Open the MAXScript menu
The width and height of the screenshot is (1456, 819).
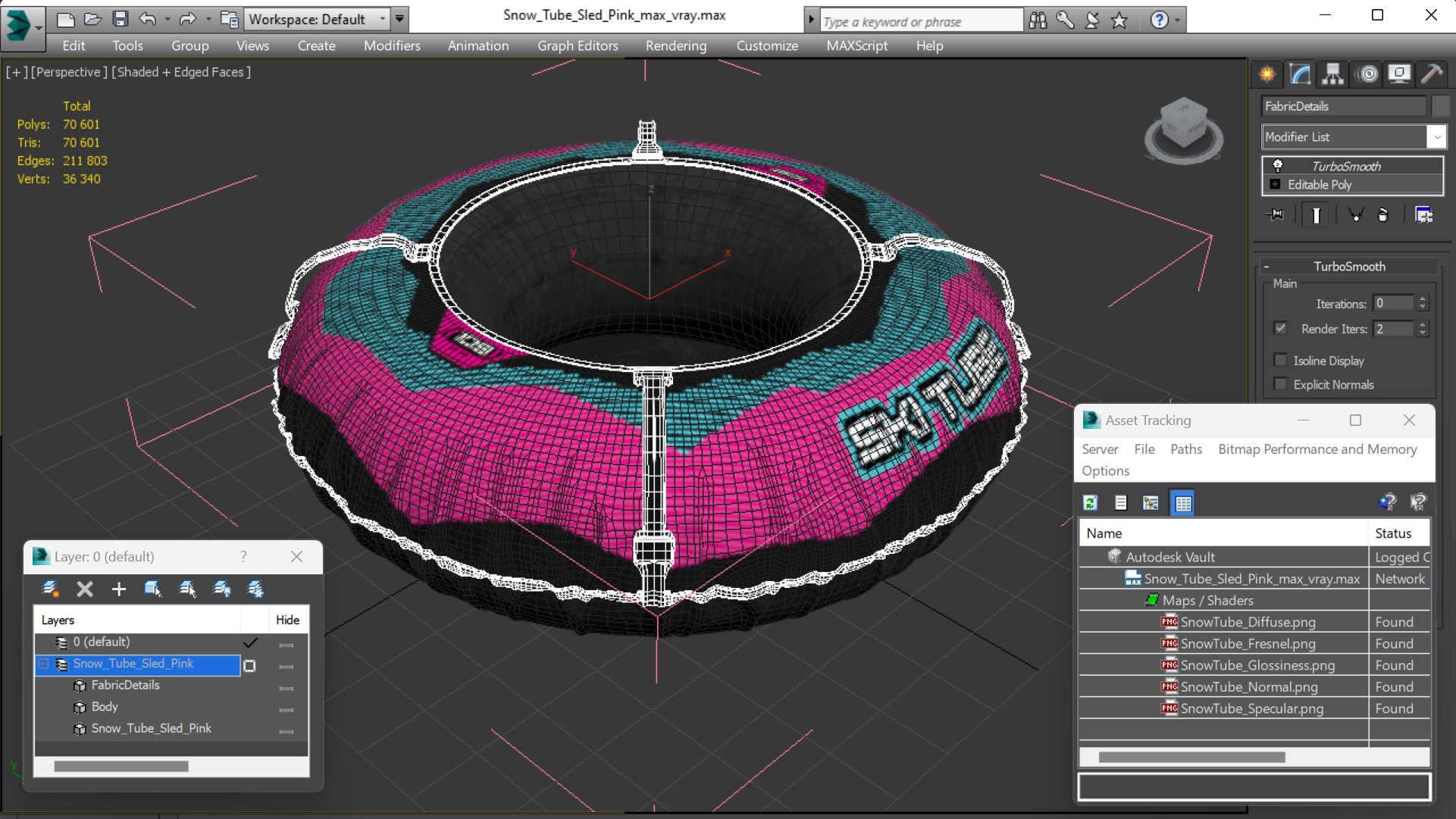click(856, 45)
